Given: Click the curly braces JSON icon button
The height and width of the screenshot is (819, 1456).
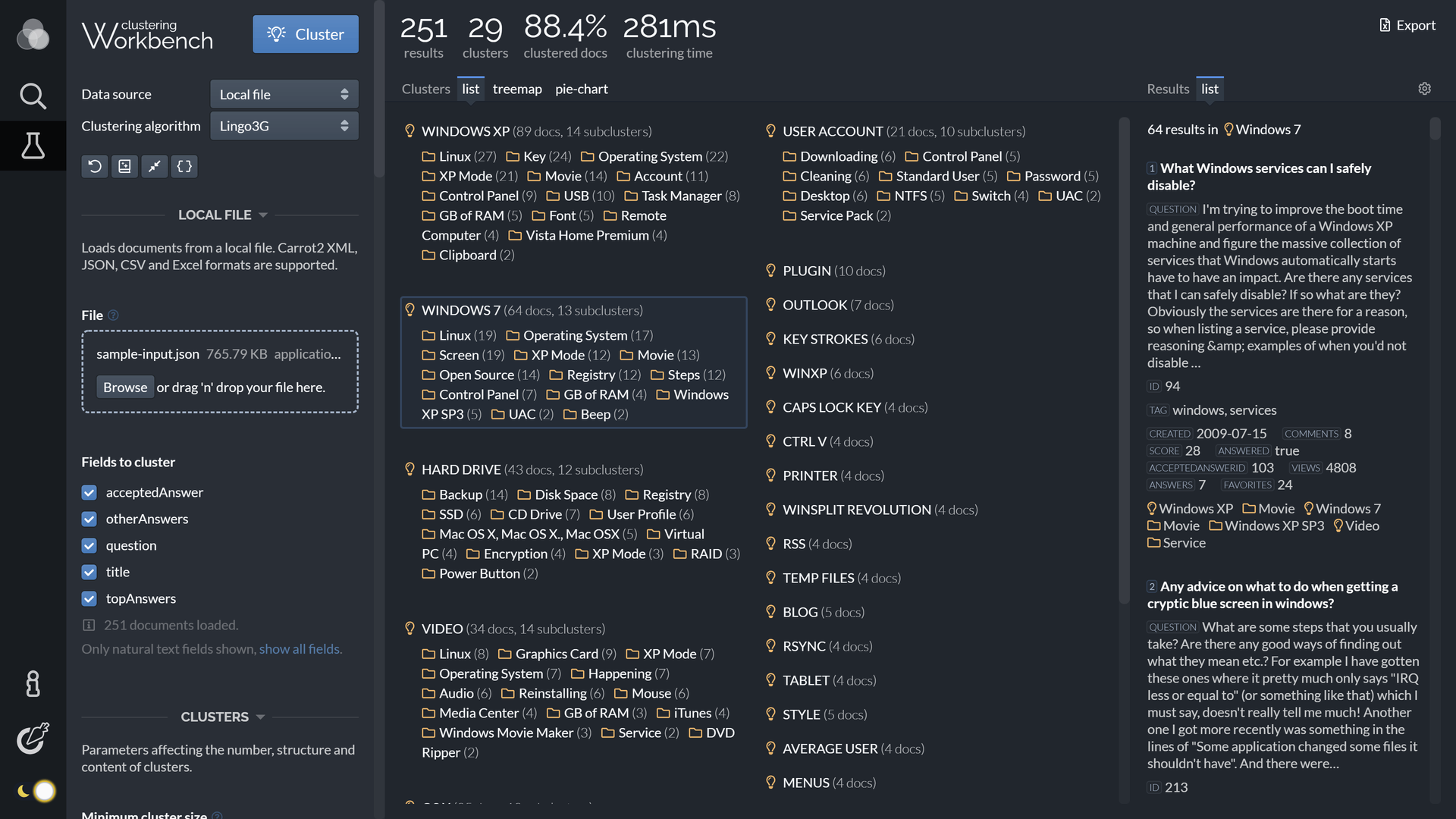Looking at the screenshot, I should coord(184,166).
